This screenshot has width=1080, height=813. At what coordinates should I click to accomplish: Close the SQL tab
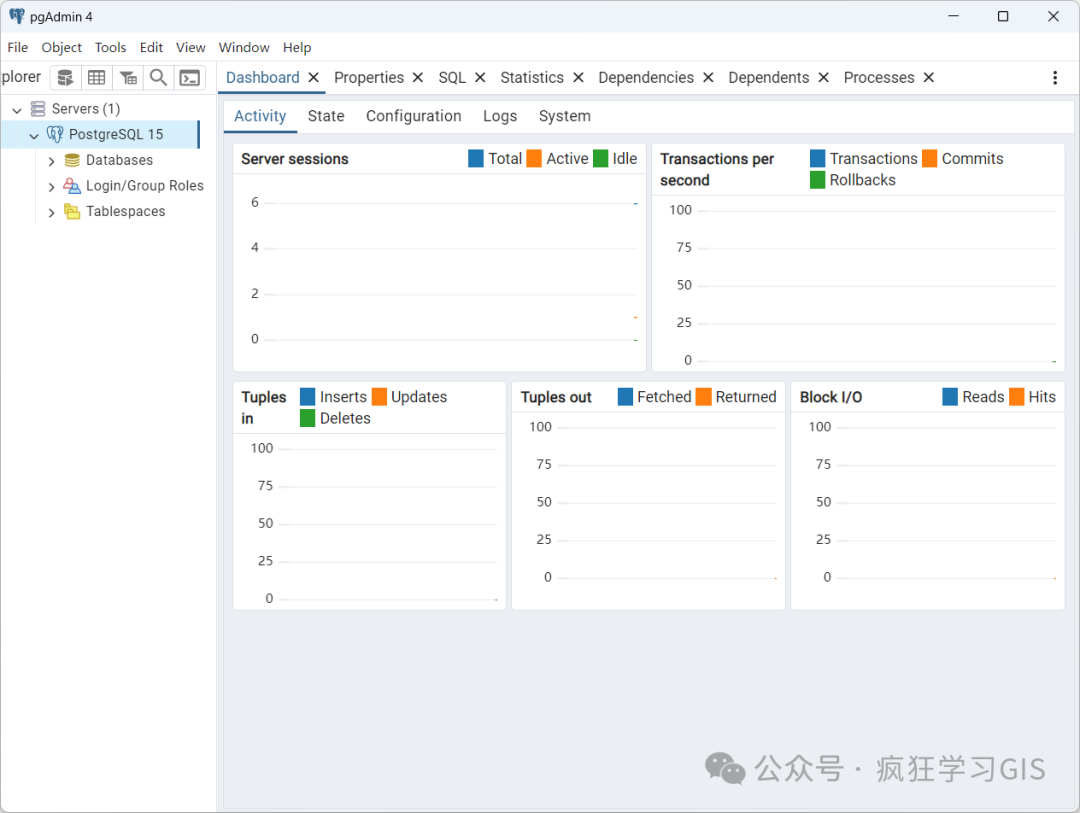click(x=480, y=77)
